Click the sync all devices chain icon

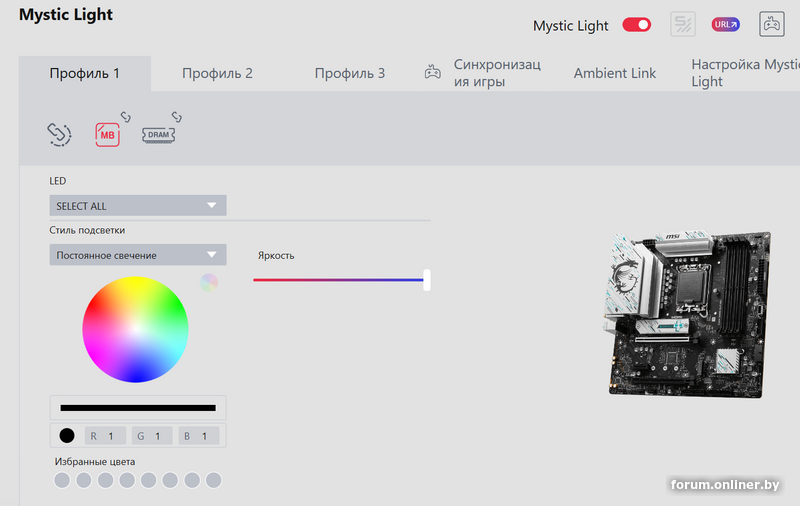[60, 134]
